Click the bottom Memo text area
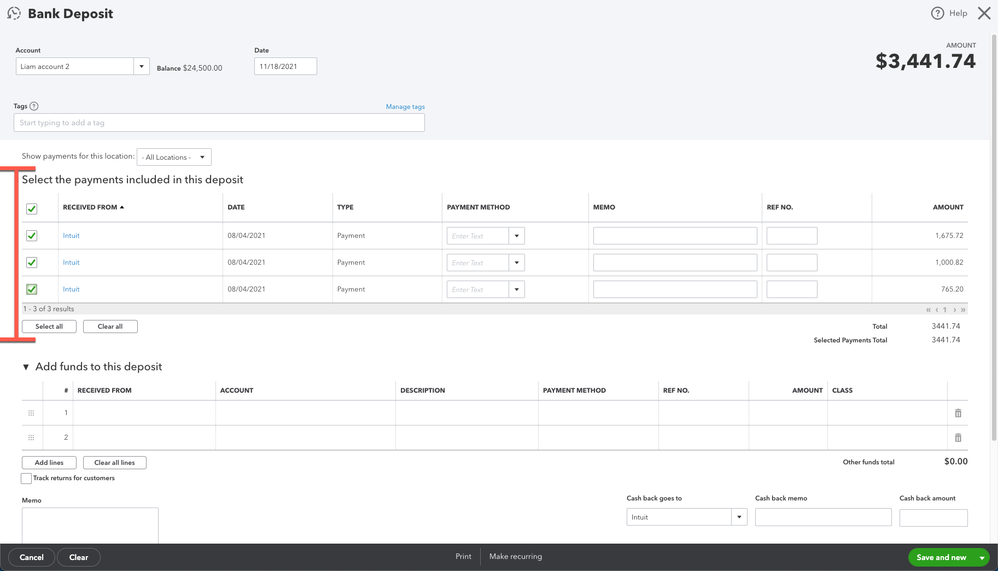The height and width of the screenshot is (571, 998). [x=90, y=525]
